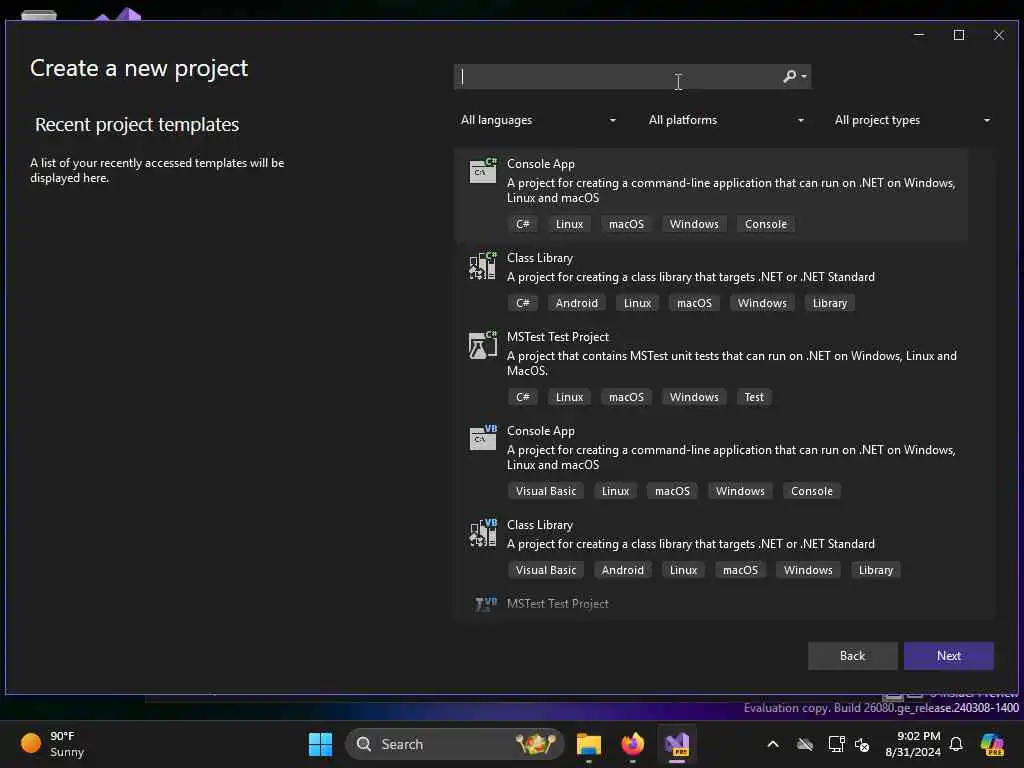Screen dimensions: 1024x768
Task: Click the cloud sync off tray icon
Action: tap(805, 744)
